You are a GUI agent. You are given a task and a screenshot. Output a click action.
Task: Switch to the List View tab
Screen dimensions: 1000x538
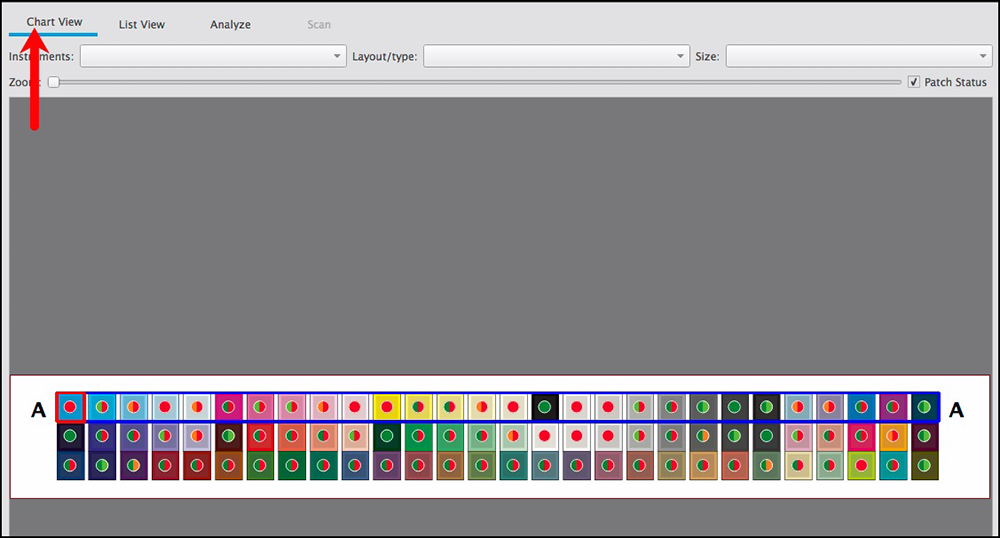click(141, 24)
